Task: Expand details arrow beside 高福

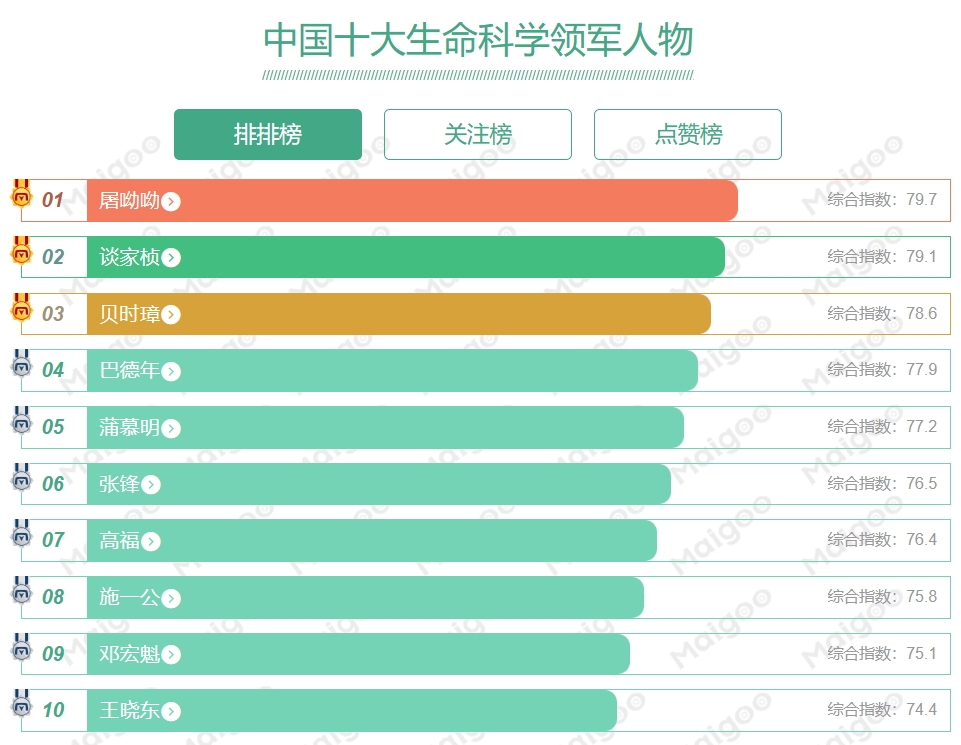Action: click(151, 542)
